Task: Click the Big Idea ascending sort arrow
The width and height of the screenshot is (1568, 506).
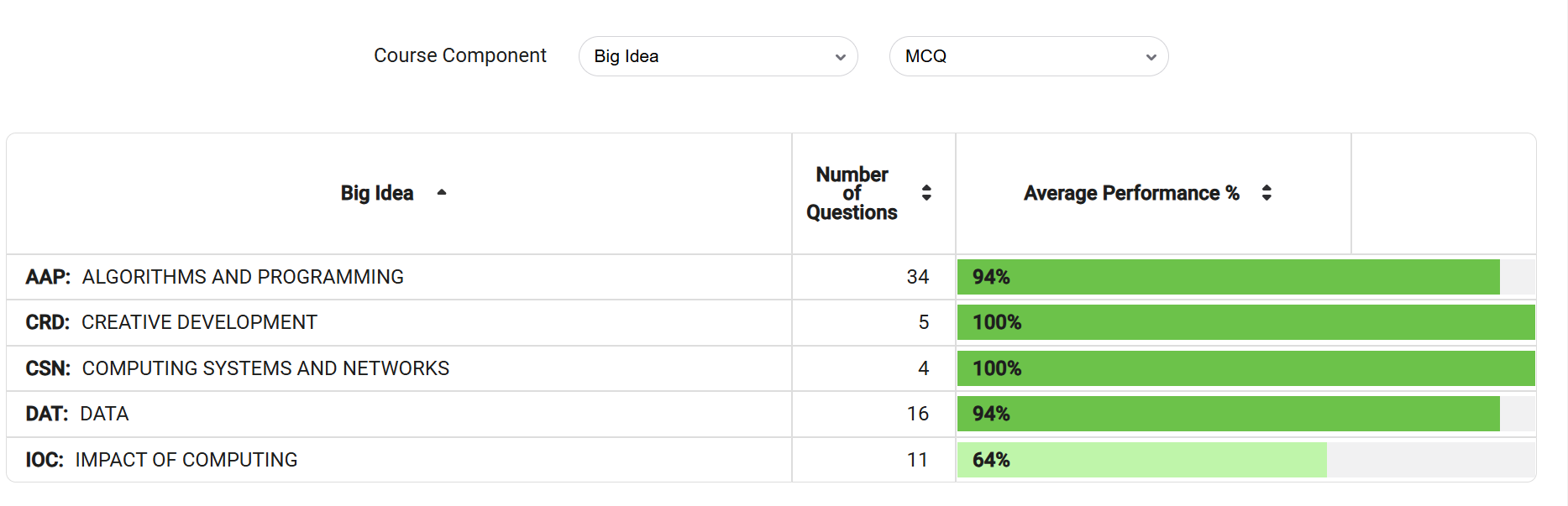Action: tap(441, 193)
